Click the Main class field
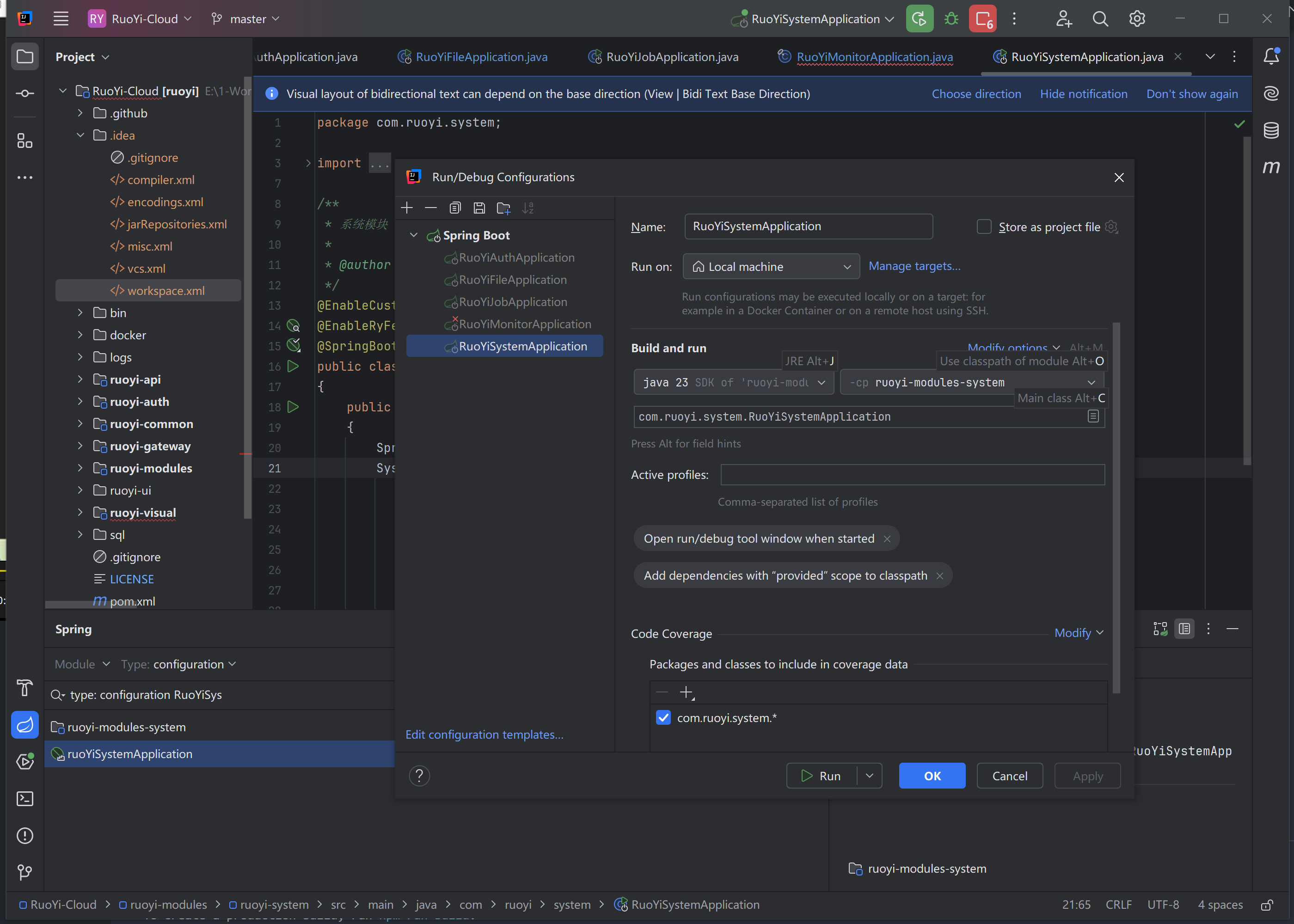Image resolution: width=1294 pixels, height=924 pixels. click(x=869, y=416)
